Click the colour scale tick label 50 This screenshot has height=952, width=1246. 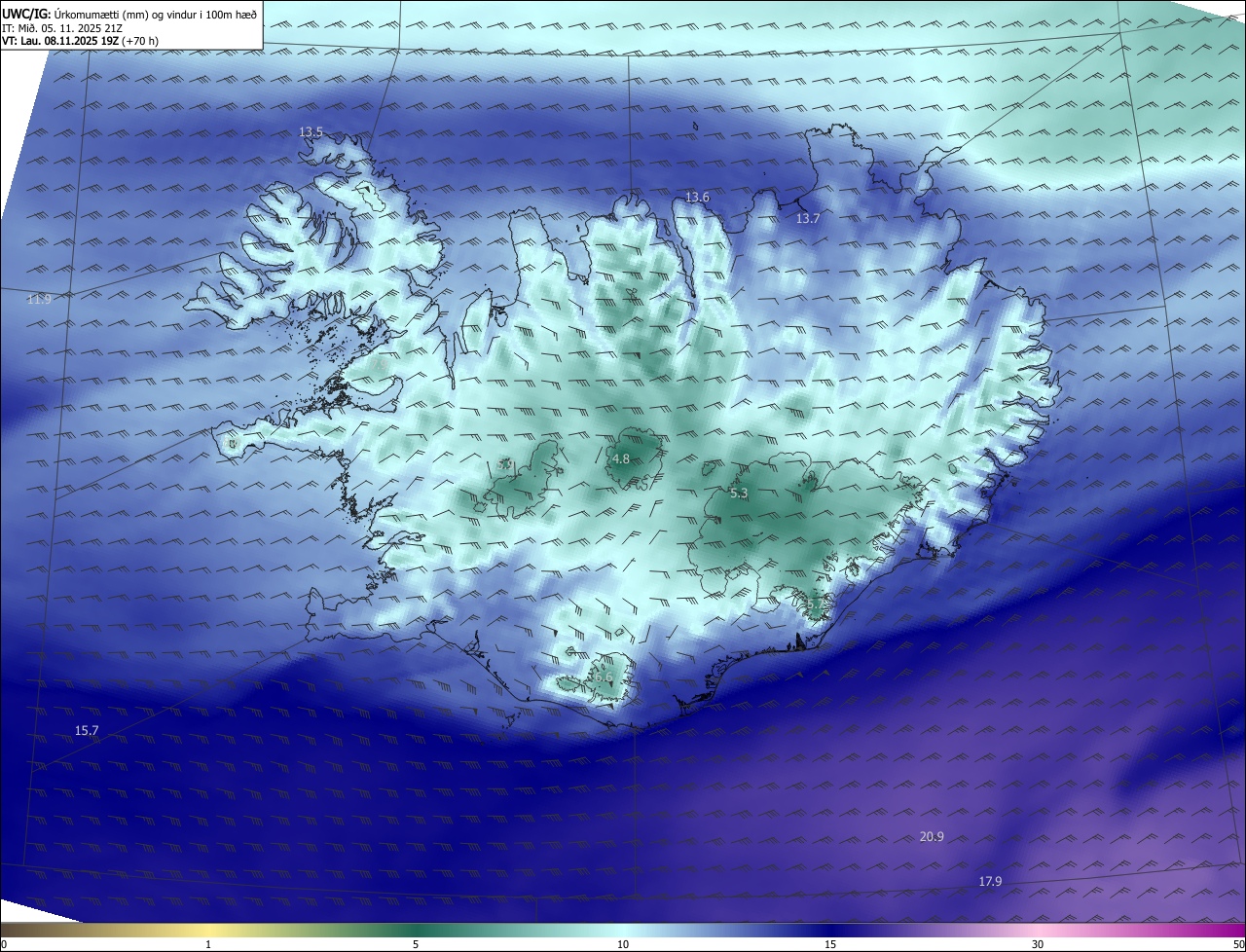point(1238,944)
